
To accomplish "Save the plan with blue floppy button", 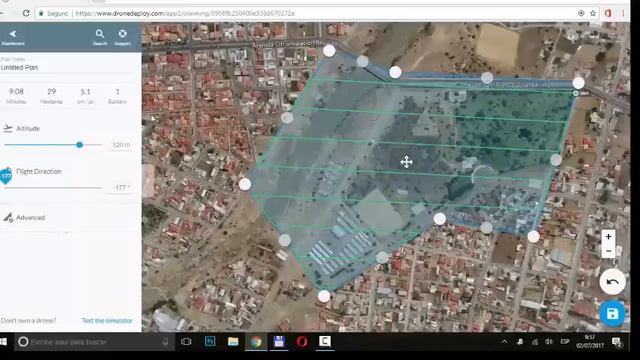I will (612, 313).
